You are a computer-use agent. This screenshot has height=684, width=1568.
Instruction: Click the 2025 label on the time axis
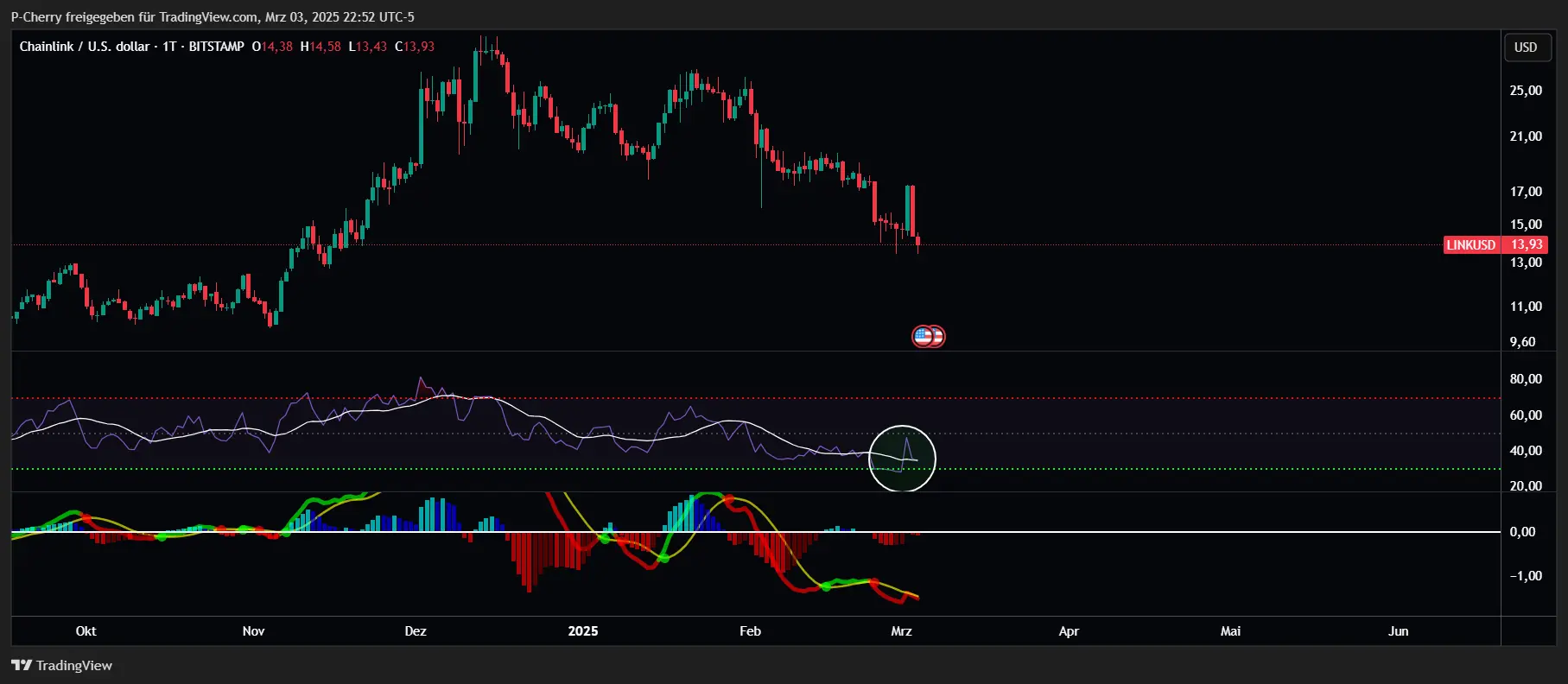(583, 631)
